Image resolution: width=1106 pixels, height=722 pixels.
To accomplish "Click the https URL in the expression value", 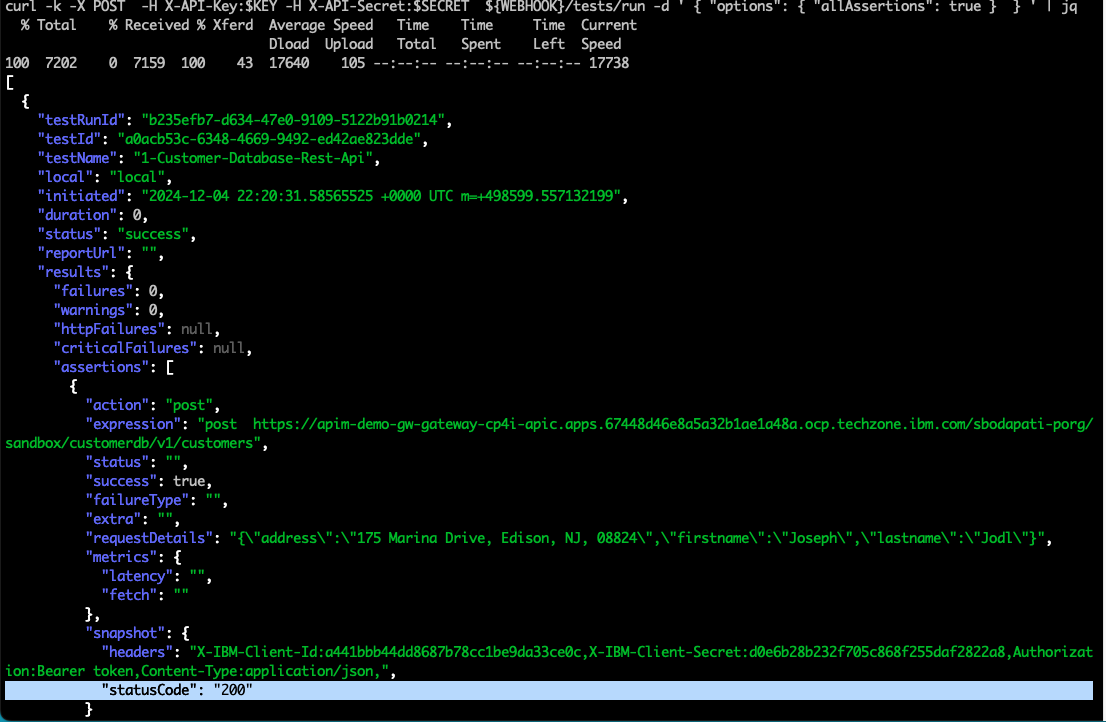I will click(x=670, y=424).
